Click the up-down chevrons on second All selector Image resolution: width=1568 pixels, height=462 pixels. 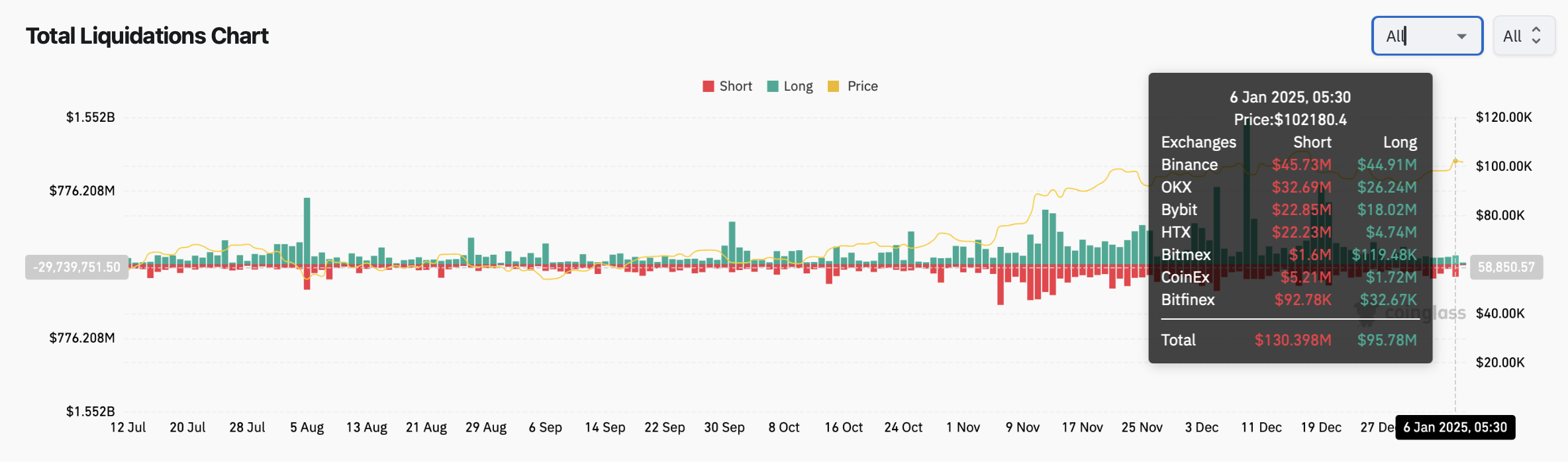[x=1536, y=36]
